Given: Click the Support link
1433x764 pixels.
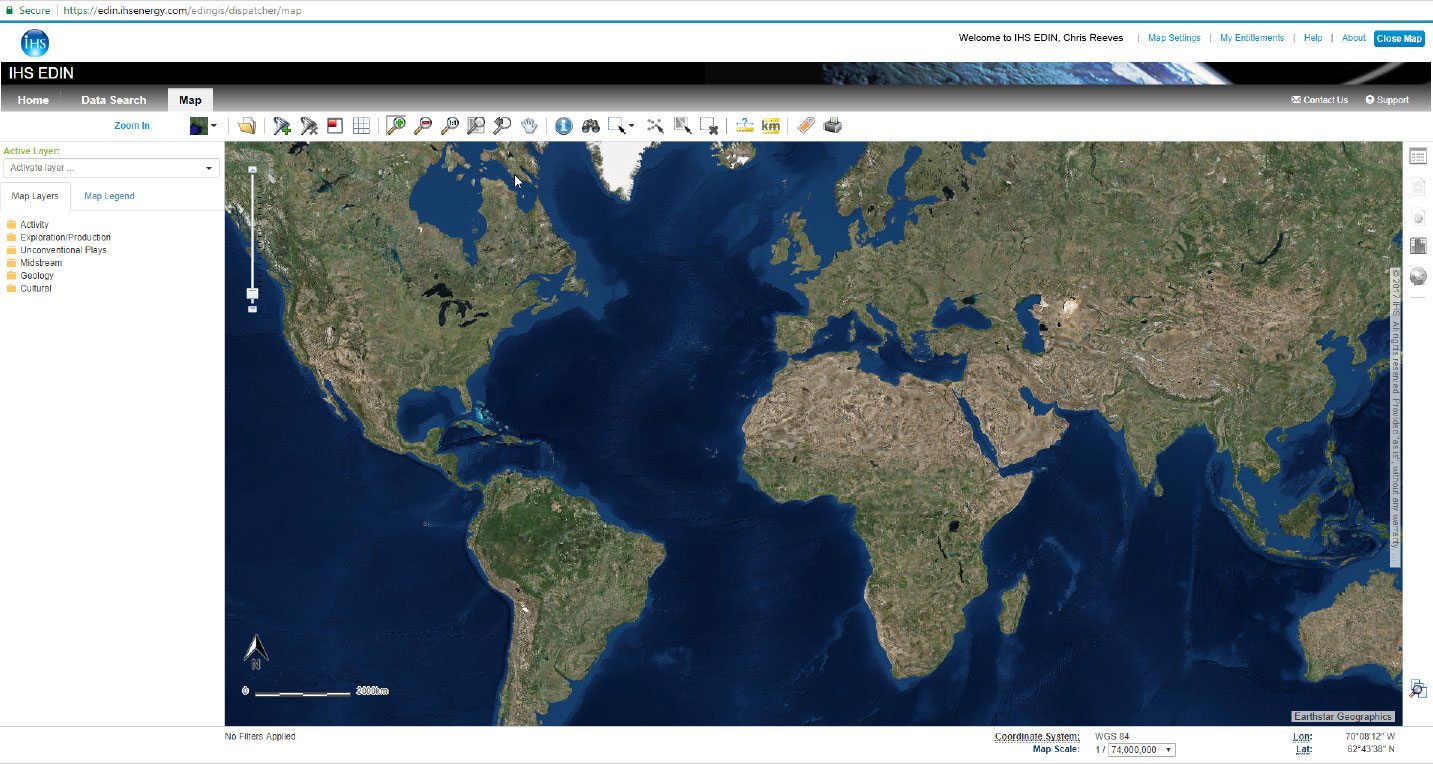Looking at the screenshot, I should 1387,100.
